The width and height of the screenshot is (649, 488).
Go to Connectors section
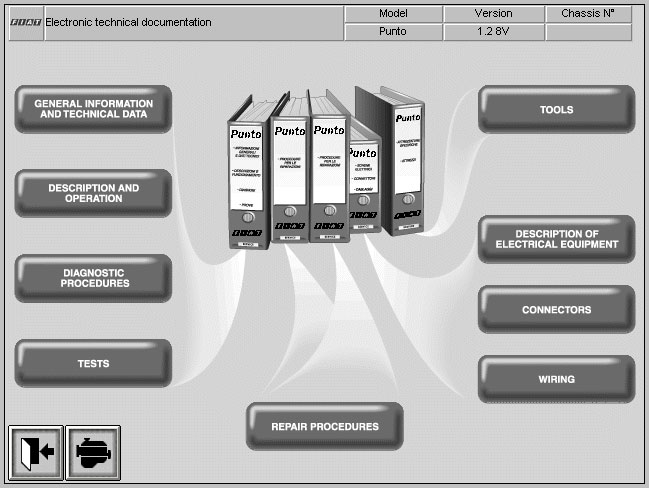pos(556,310)
